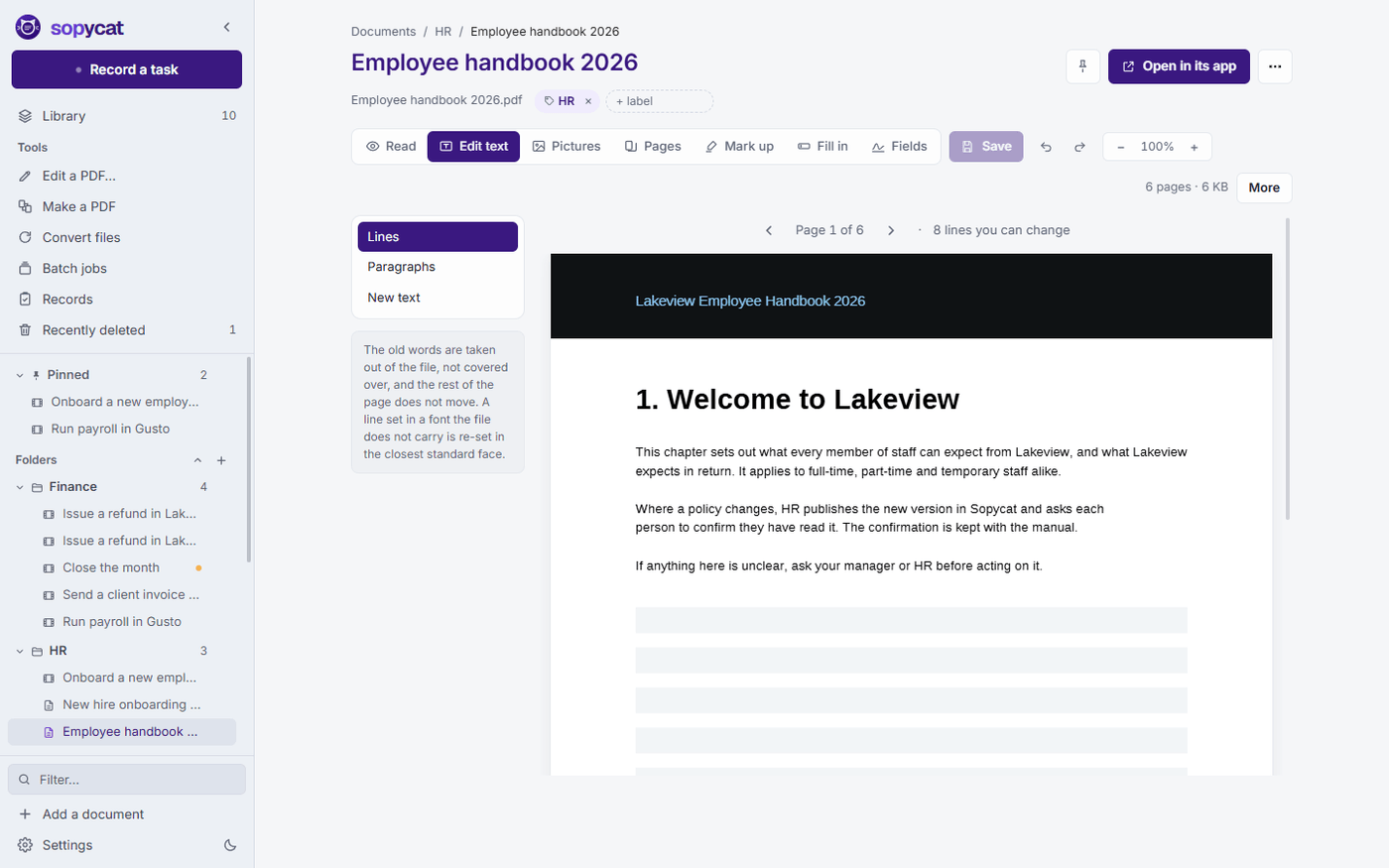Zoom in with the plus button
The height and width of the screenshot is (868, 1389).
(x=1195, y=147)
